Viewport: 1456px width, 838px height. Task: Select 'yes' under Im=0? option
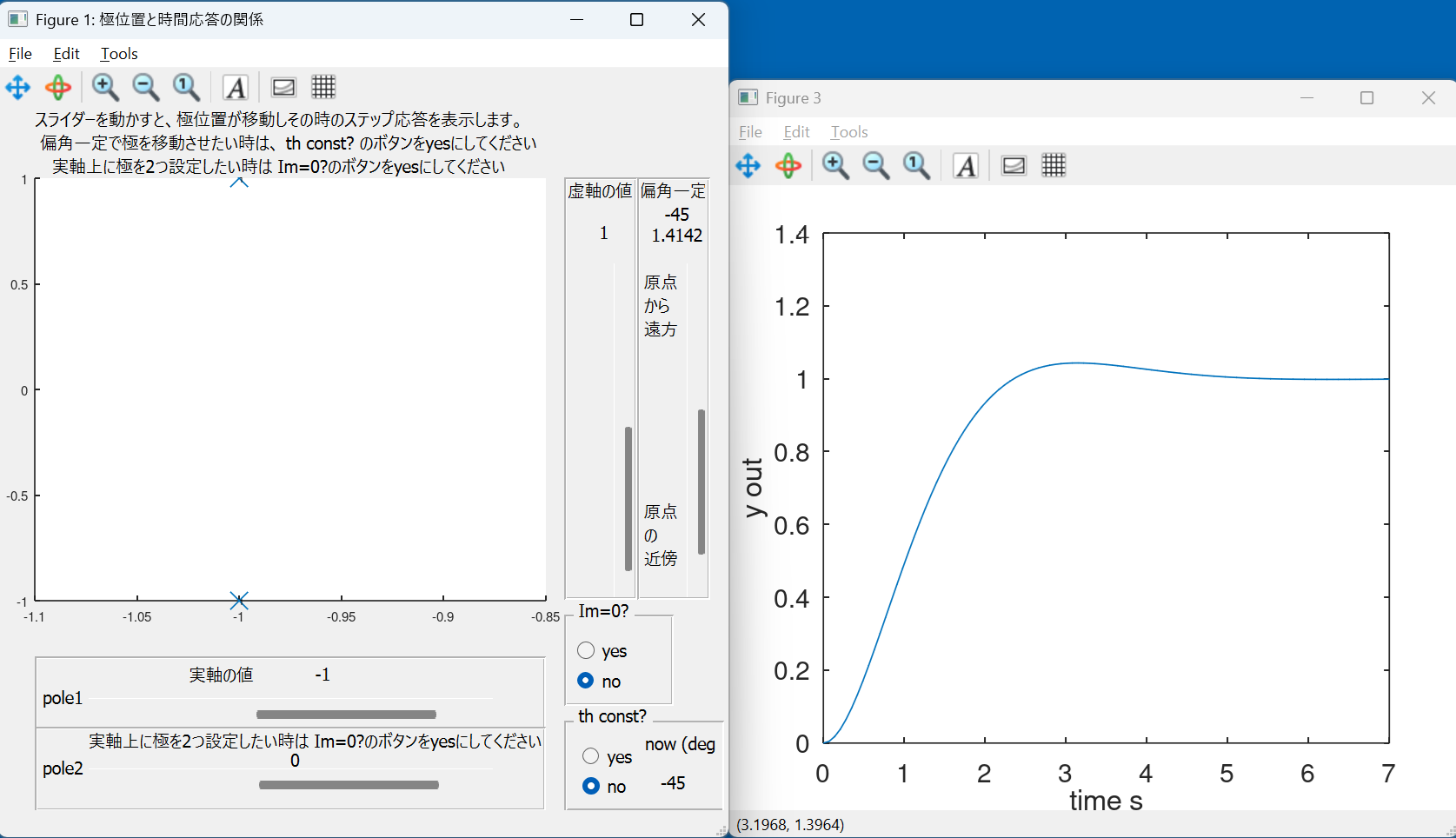tap(587, 651)
